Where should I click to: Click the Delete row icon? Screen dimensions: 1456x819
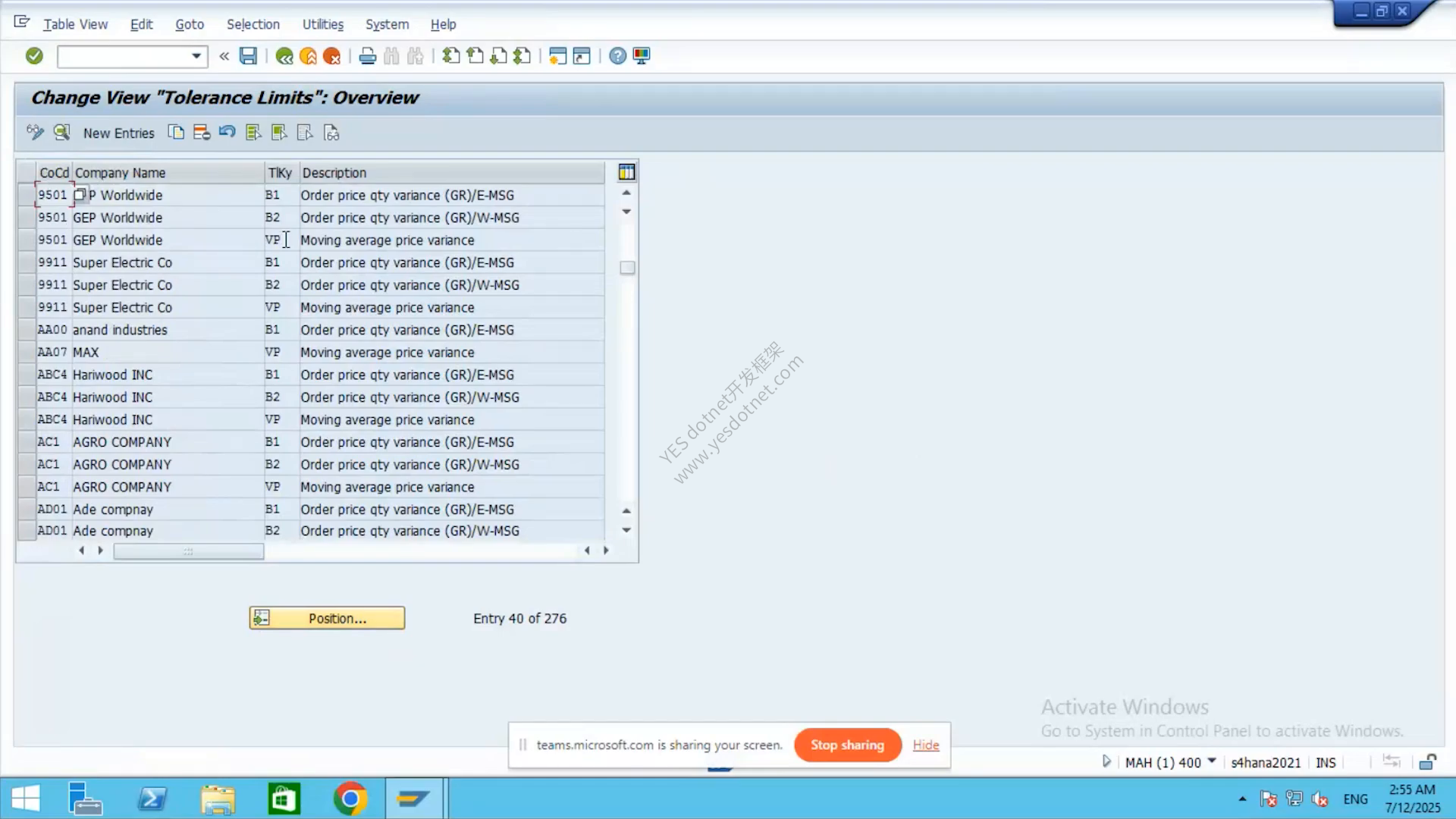(x=202, y=133)
